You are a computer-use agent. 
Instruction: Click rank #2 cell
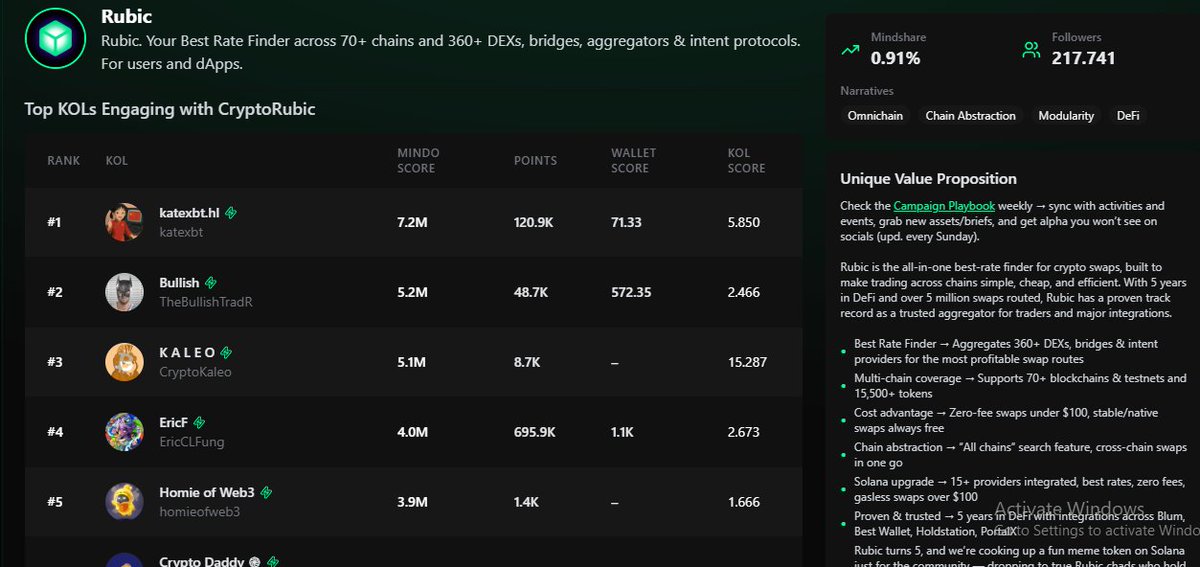55,292
